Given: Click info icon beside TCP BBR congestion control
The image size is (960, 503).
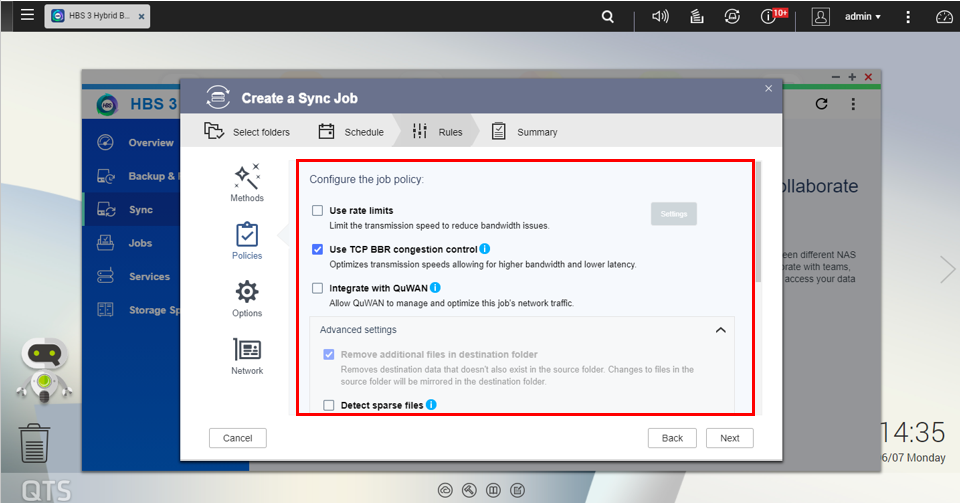Looking at the screenshot, I should click(485, 249).
